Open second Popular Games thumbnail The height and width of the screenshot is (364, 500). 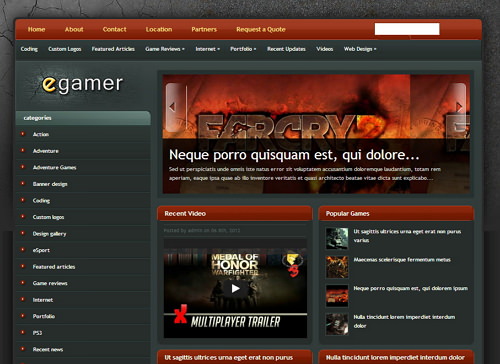[x=337, y=267]
